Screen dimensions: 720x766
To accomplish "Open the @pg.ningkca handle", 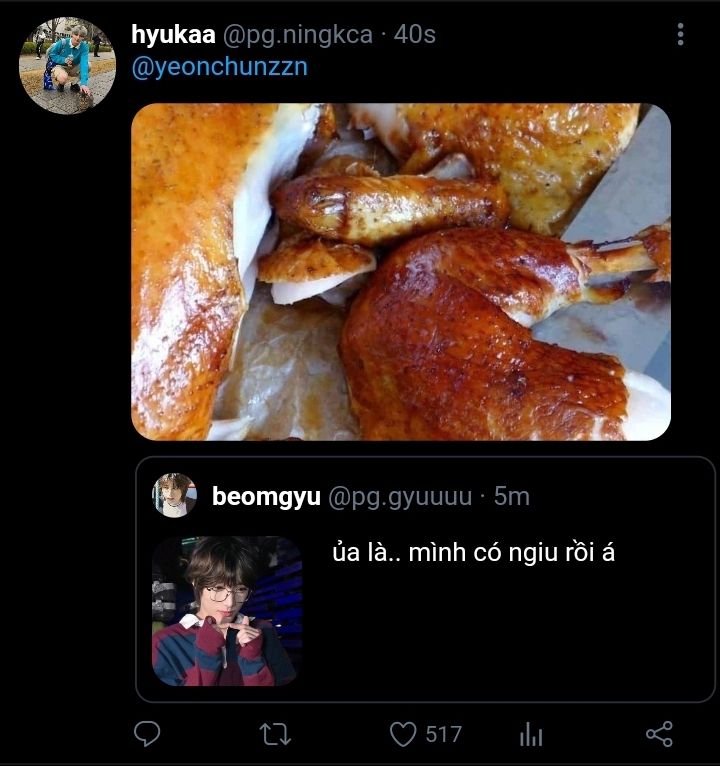I will [296, 35].
